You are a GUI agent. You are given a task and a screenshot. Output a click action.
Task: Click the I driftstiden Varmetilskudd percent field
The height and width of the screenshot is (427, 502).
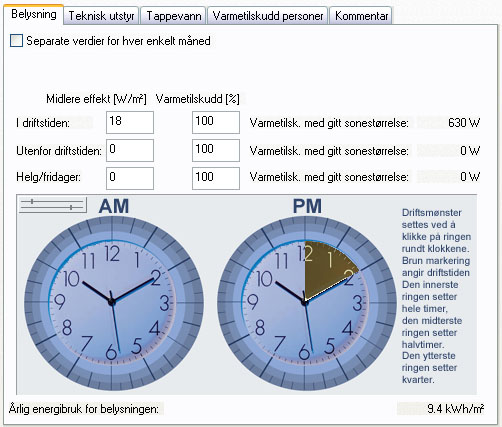(216, 122)
